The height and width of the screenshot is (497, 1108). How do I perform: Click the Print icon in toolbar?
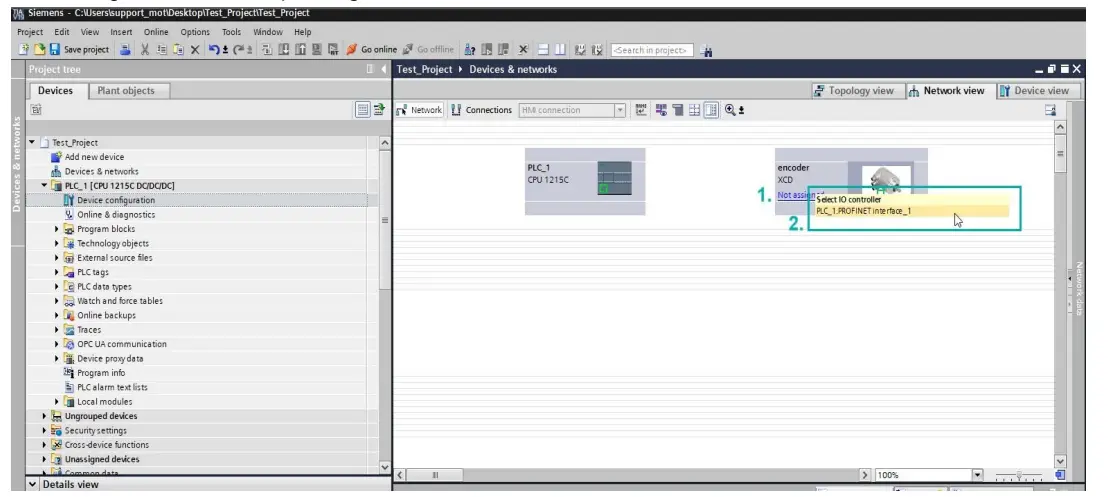pyautogui.click(x=125, y=49)
